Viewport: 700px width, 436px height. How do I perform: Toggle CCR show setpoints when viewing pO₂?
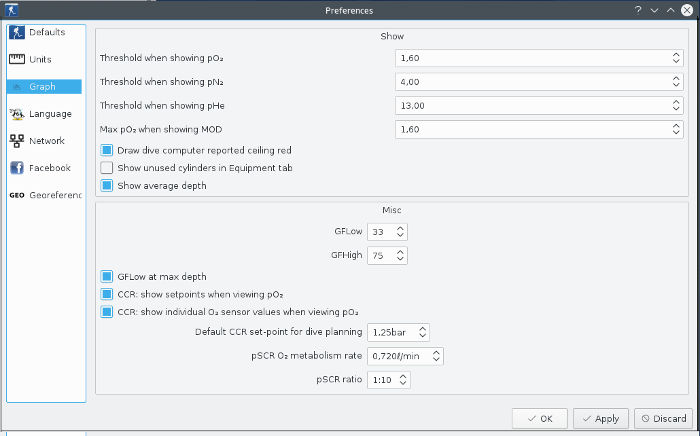click(107, 294)
